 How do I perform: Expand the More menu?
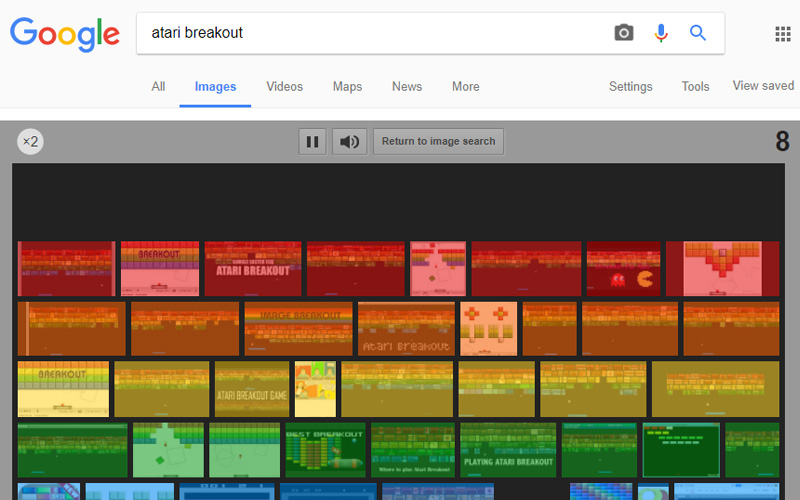[465, 87]
